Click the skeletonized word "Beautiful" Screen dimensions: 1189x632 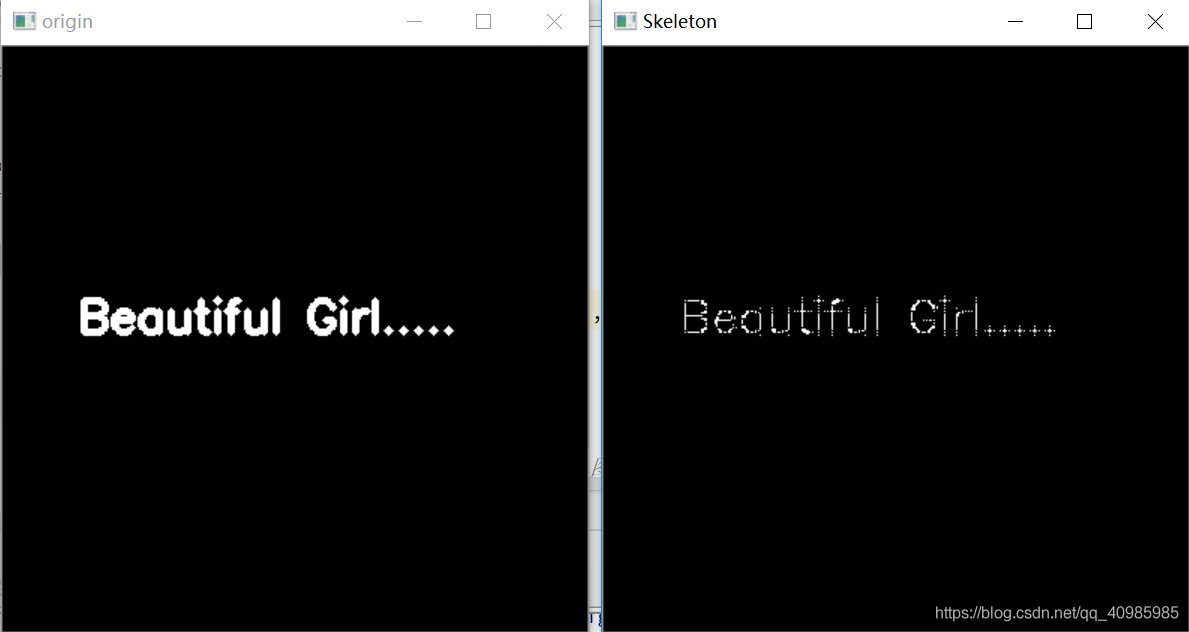click(781, 317)
